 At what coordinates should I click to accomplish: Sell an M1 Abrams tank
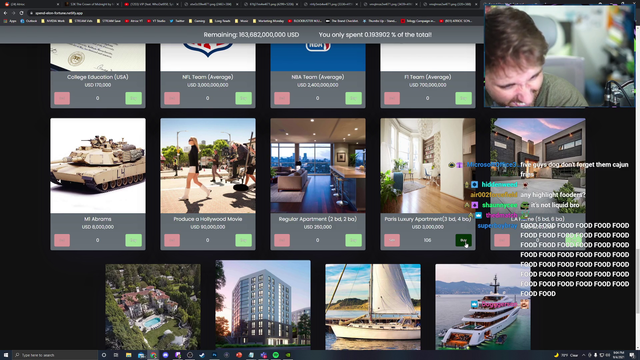pyautogui.click(x=62, y=240)
